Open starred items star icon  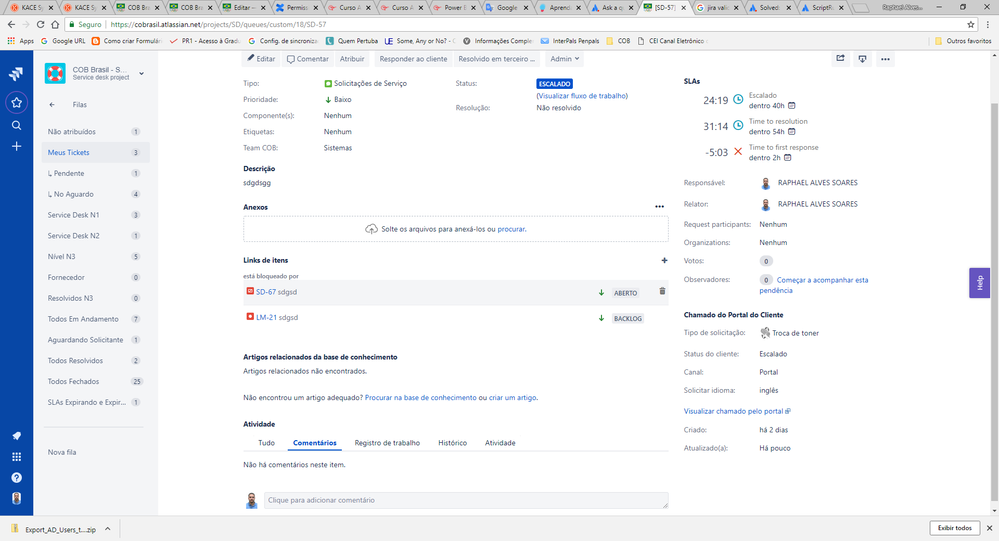pos(17,103)
